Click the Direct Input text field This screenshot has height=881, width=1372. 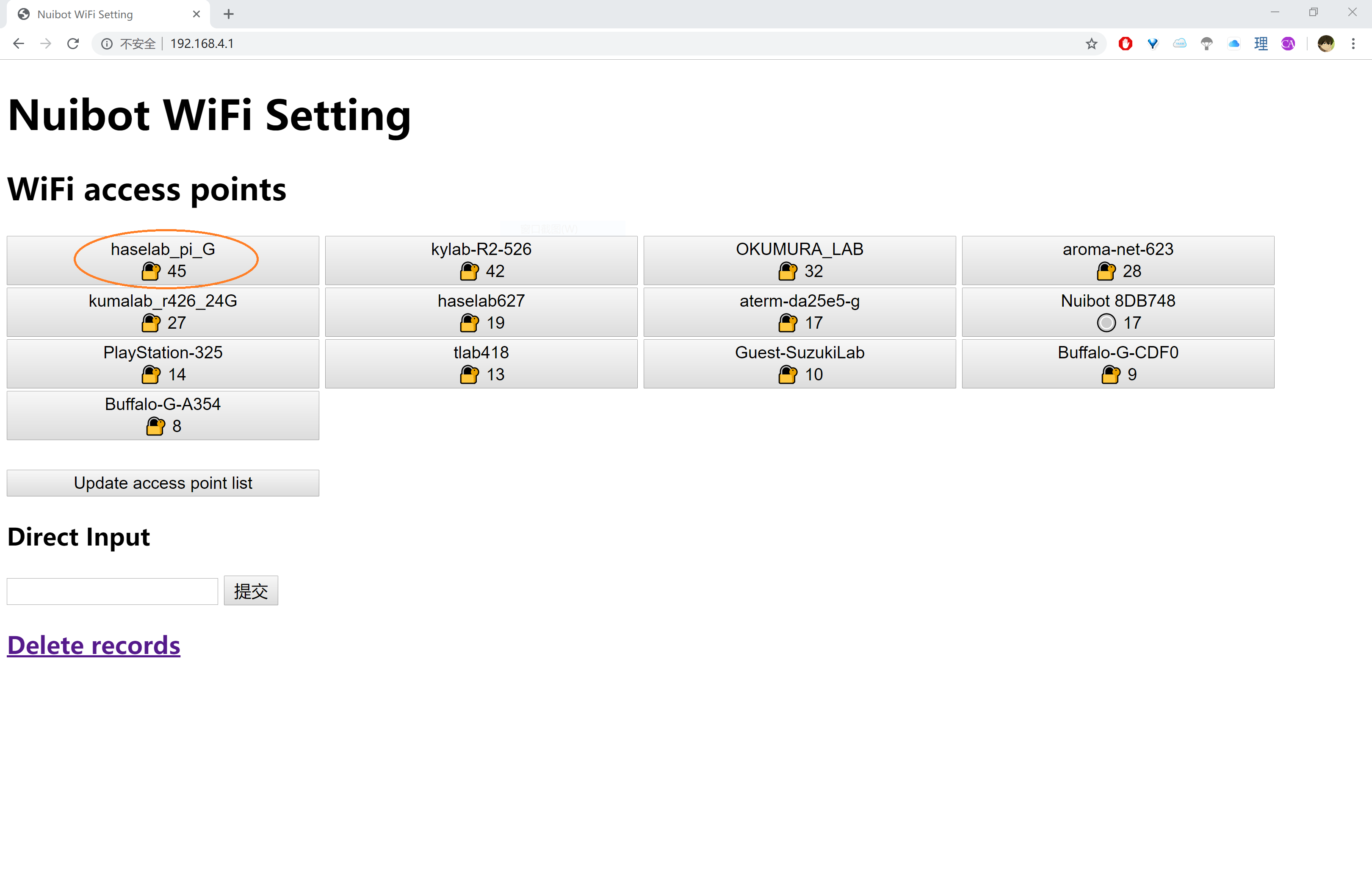pos(112,591)
